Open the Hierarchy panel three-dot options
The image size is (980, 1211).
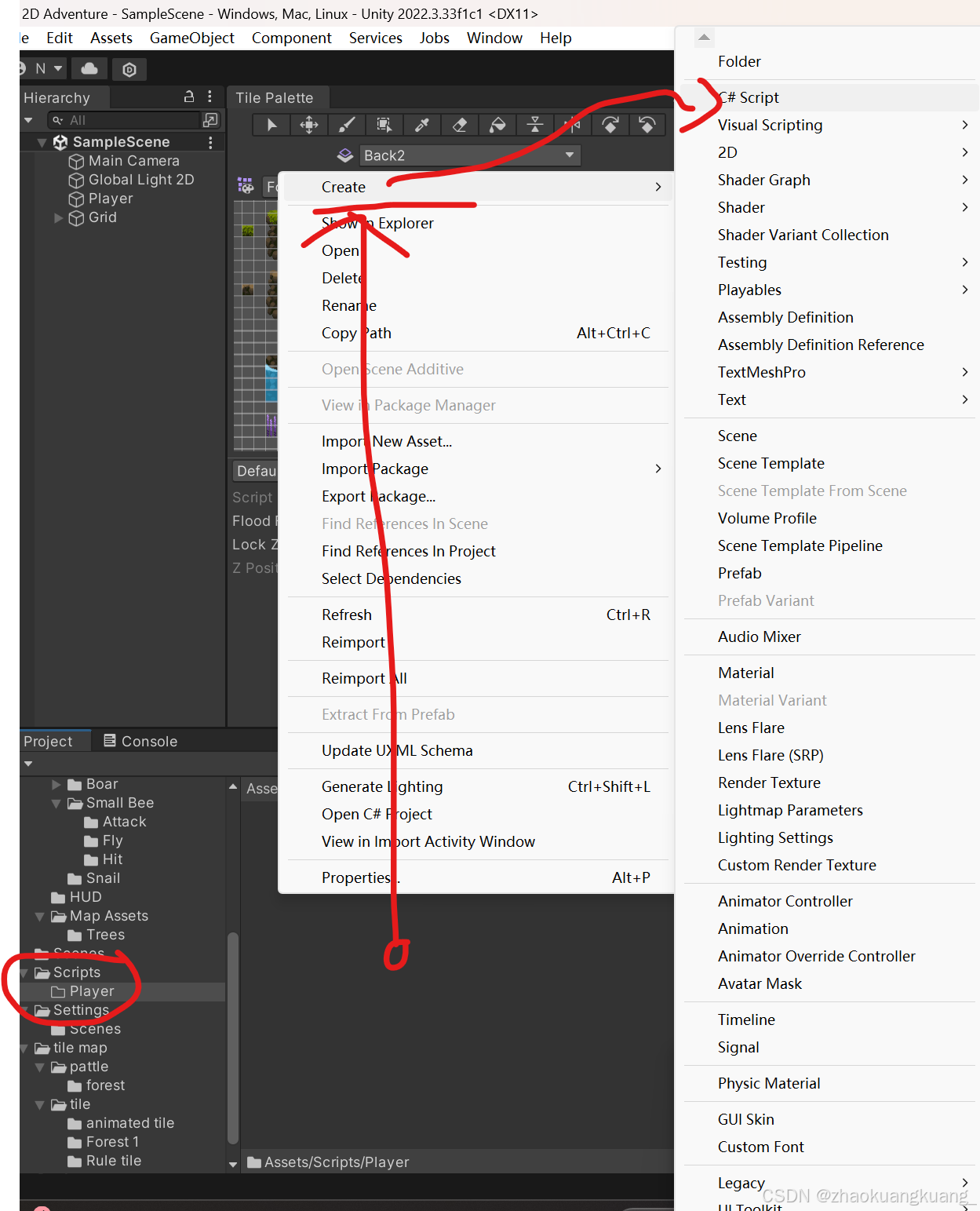(209, 97)
